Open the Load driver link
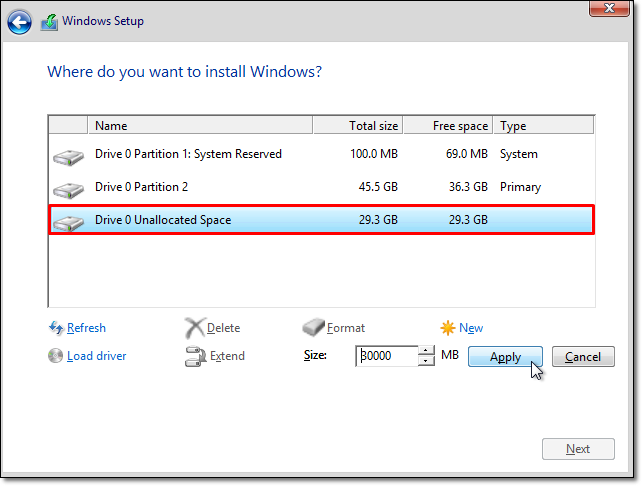 point(97,356)
